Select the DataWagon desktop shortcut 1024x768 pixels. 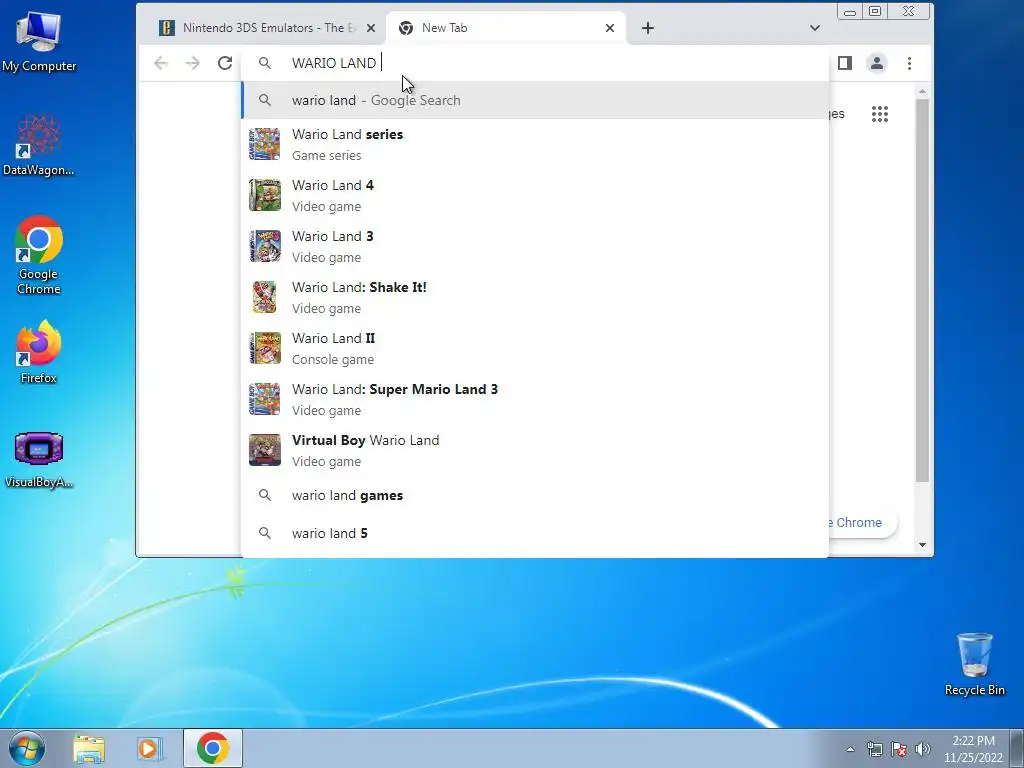click(x=39, y=146)
